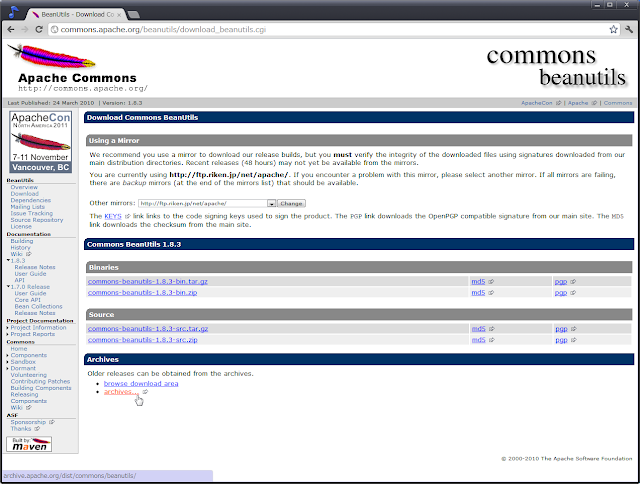Download commons-beanutils-1.8.3-src.tar.gz
Image resolution: width=640 pixels, height=484 pixels.
click(x=148, y=329)
